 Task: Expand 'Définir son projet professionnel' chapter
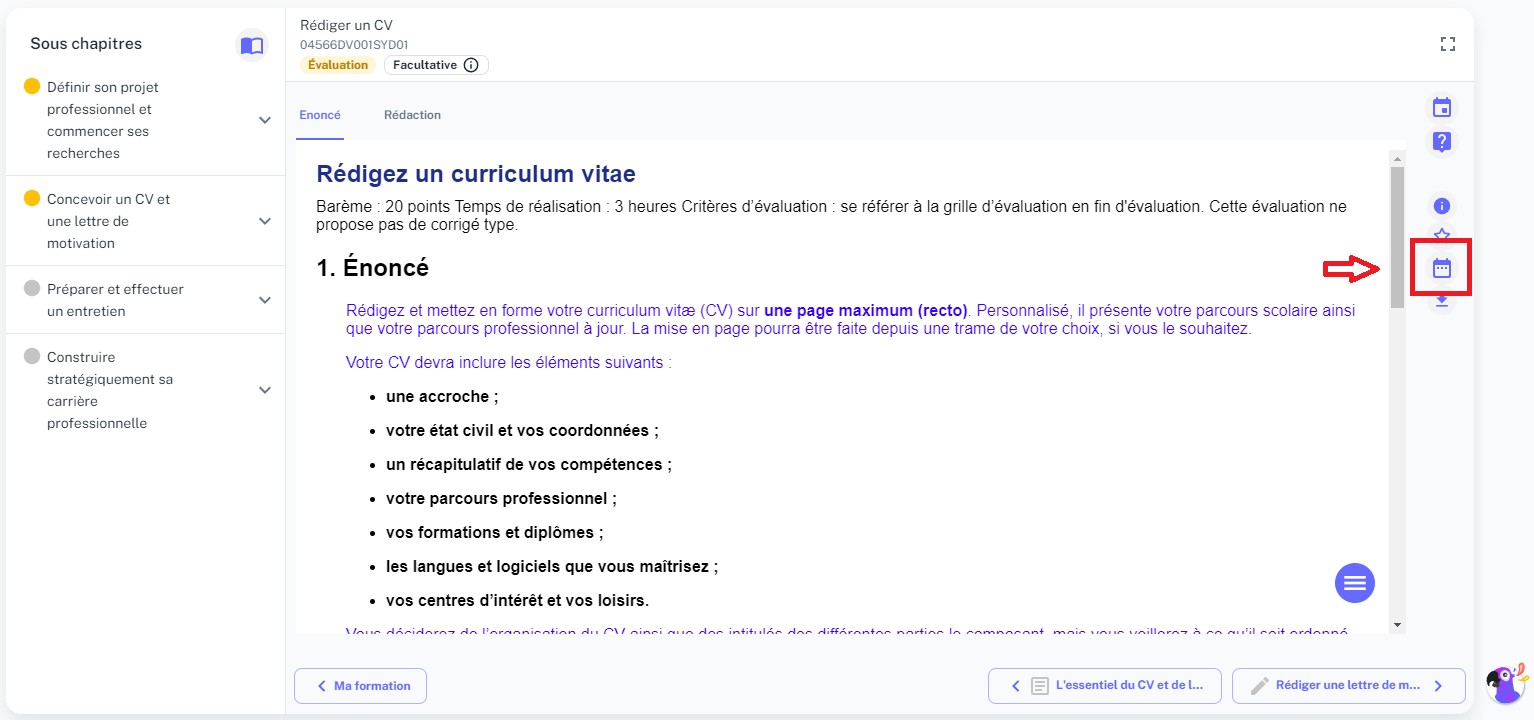pyautogui.click(x=265, y=120)
